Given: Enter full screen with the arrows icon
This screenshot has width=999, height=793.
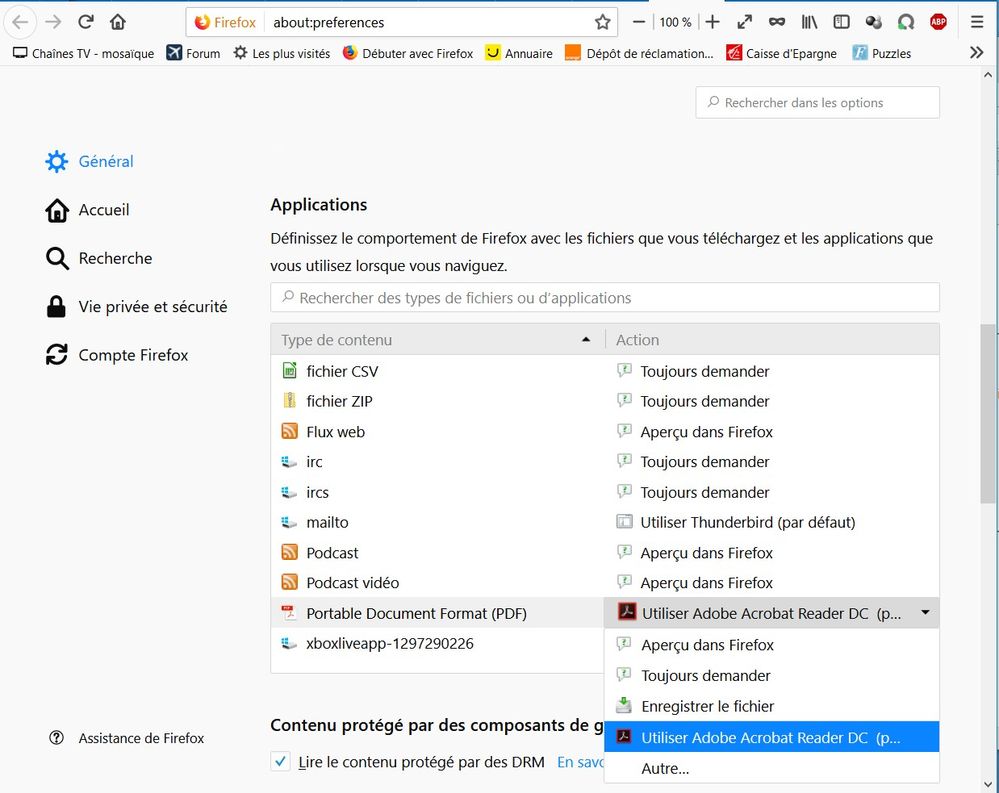Looking at the screenshot, I should pyautogui.click(x=744, y=22).
